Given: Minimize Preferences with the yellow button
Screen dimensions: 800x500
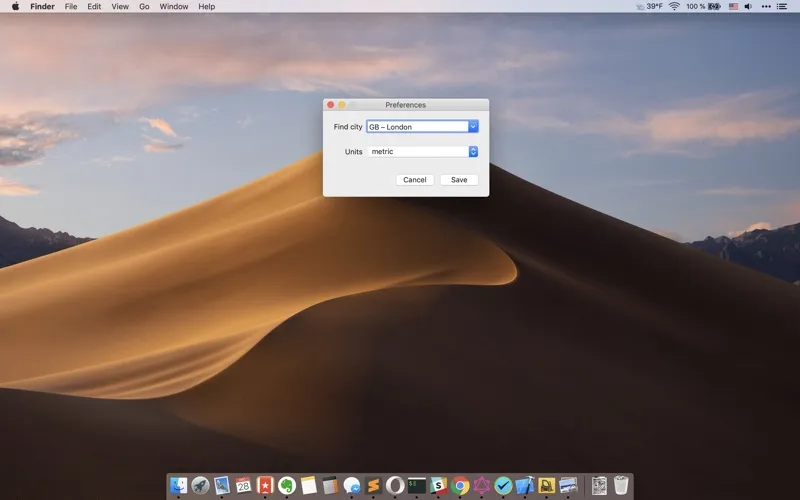Looking at the screenshot, I should tap(342, 105).
